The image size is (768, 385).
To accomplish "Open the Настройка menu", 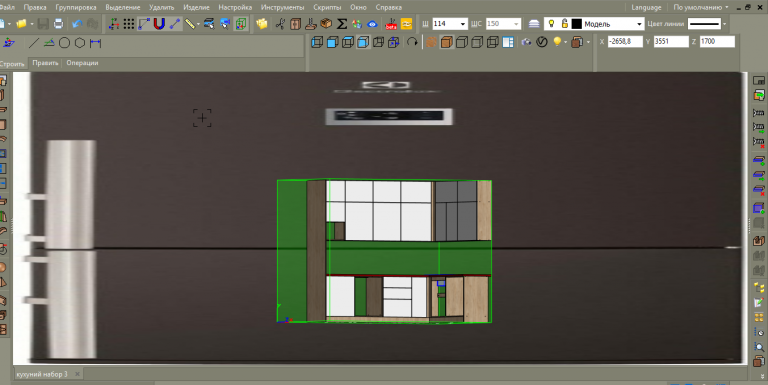I will tap(235, 7).
